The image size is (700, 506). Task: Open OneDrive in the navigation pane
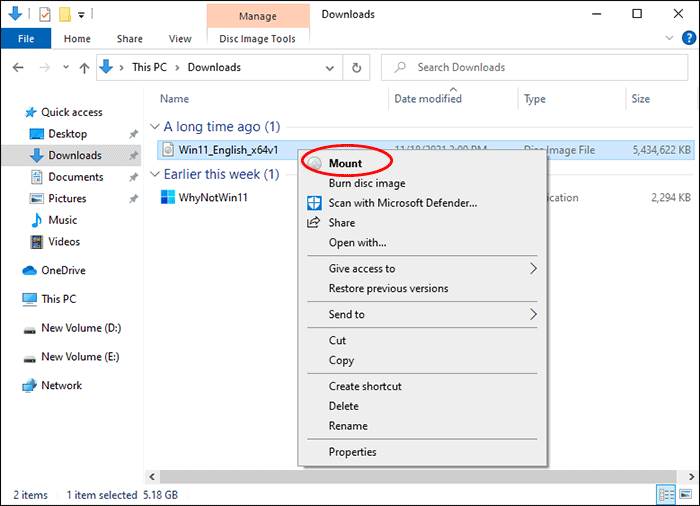(x=62, y=270)
